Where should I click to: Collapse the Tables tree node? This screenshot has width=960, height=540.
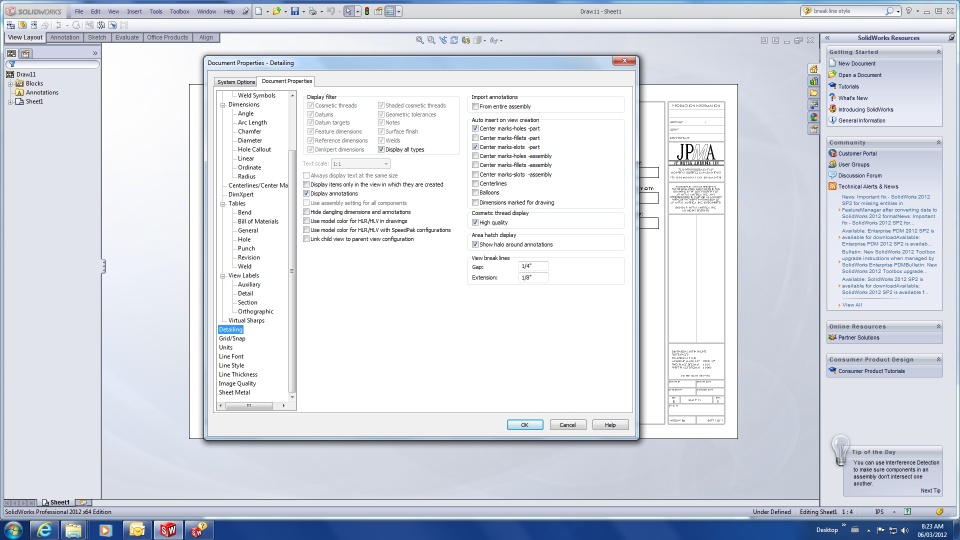223,203
